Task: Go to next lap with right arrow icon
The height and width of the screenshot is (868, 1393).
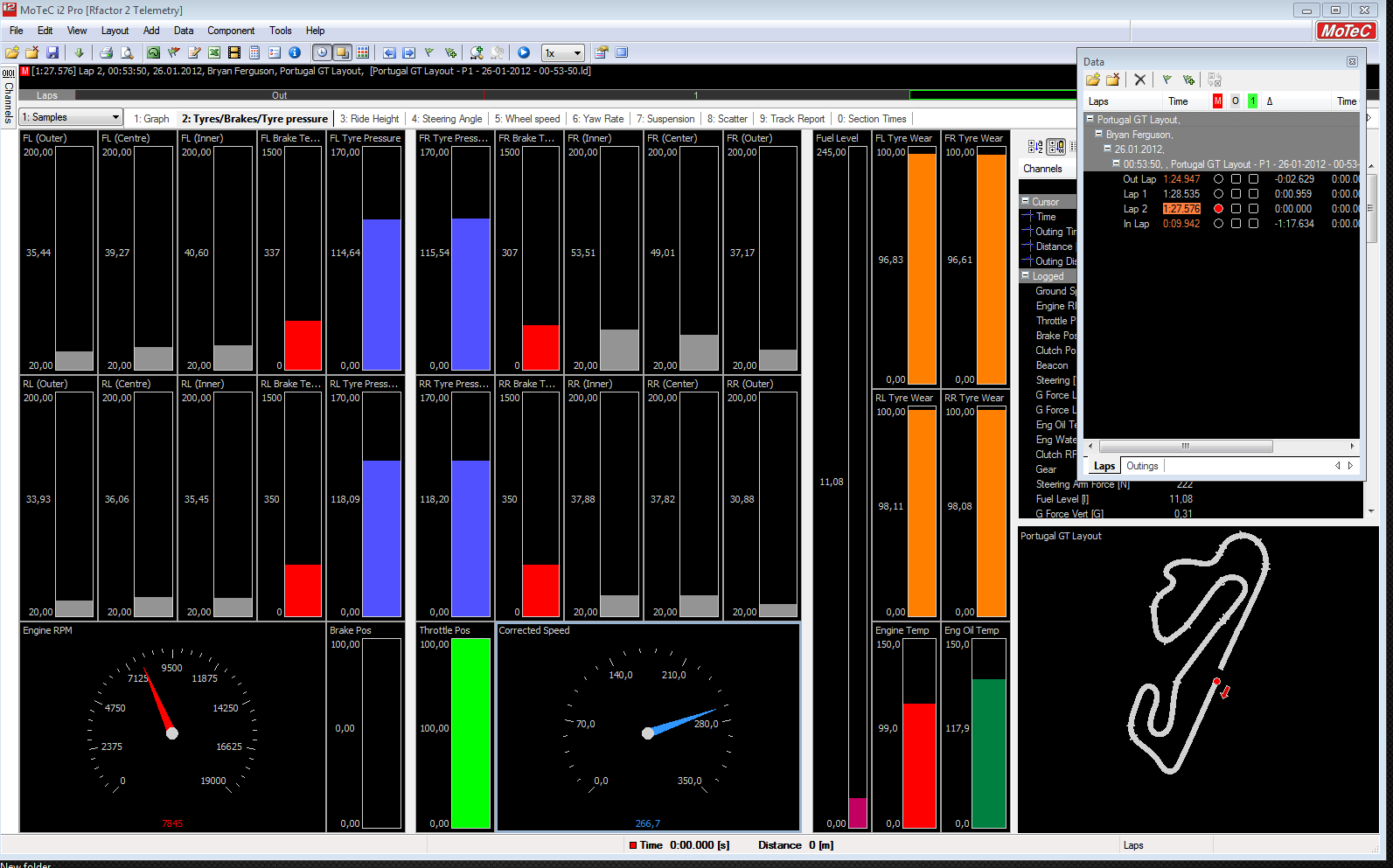Action: click(409, 52)
